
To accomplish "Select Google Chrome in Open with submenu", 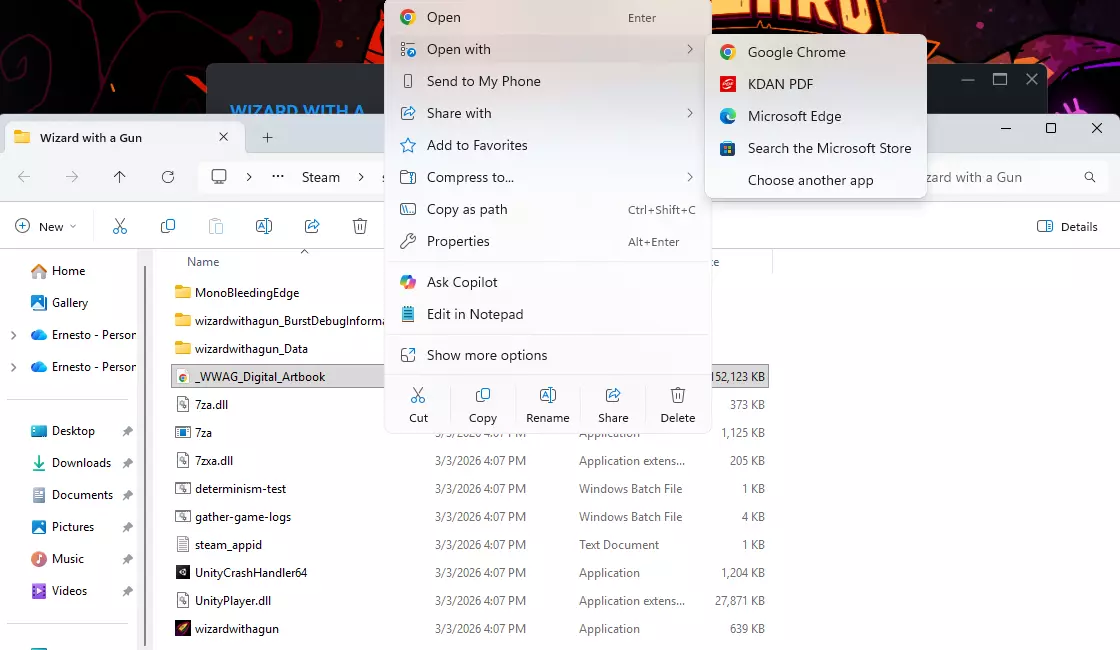I will pos(816,52).
